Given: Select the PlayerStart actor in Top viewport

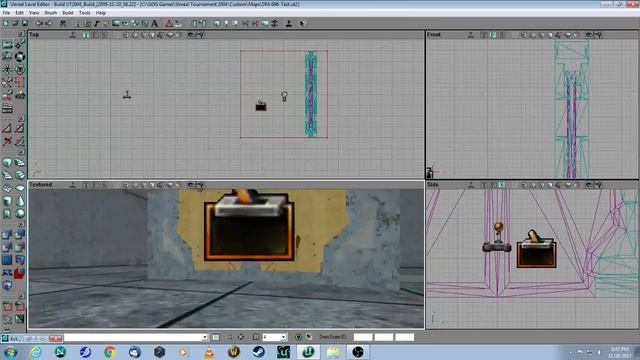Looking at the screenshot, I should point(127,95).
